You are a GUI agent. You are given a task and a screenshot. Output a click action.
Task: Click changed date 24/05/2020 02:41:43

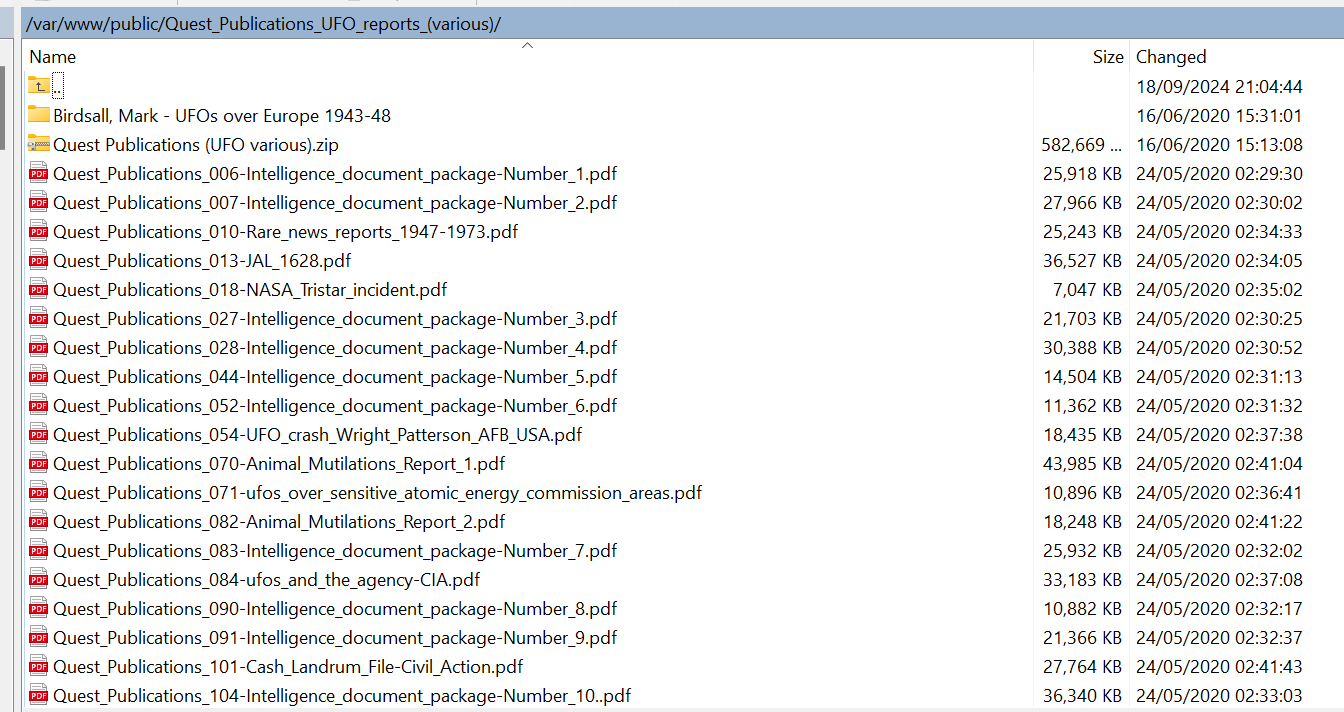(x=1220, y=667)
